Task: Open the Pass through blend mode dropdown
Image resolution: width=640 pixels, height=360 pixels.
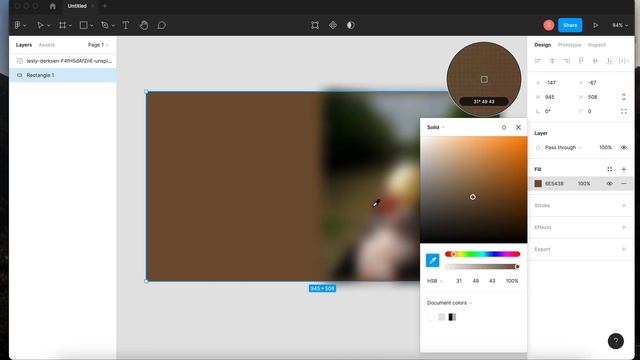Action: pos(563,147)
